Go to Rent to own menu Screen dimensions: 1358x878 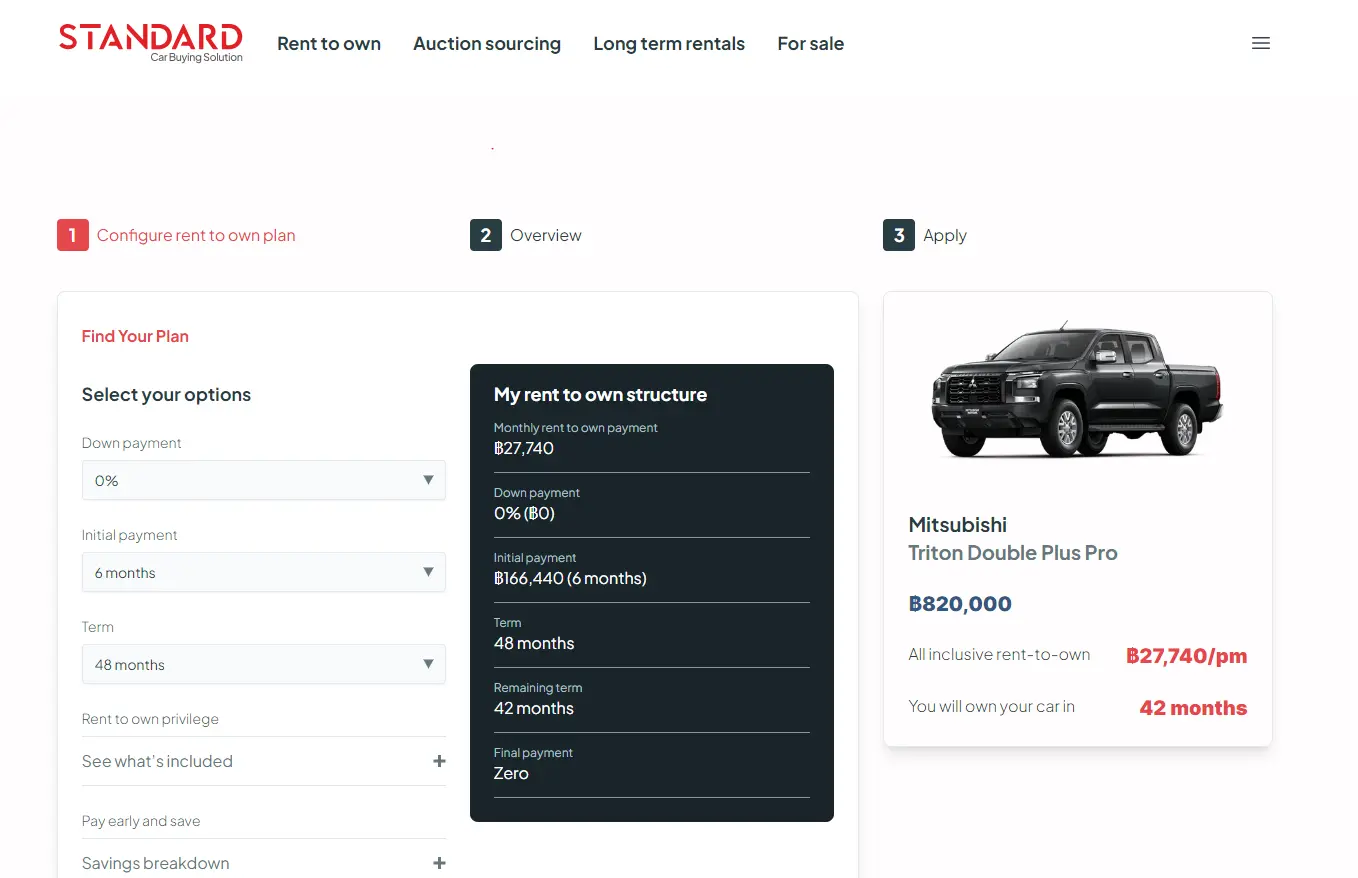[x=329, y=44]
